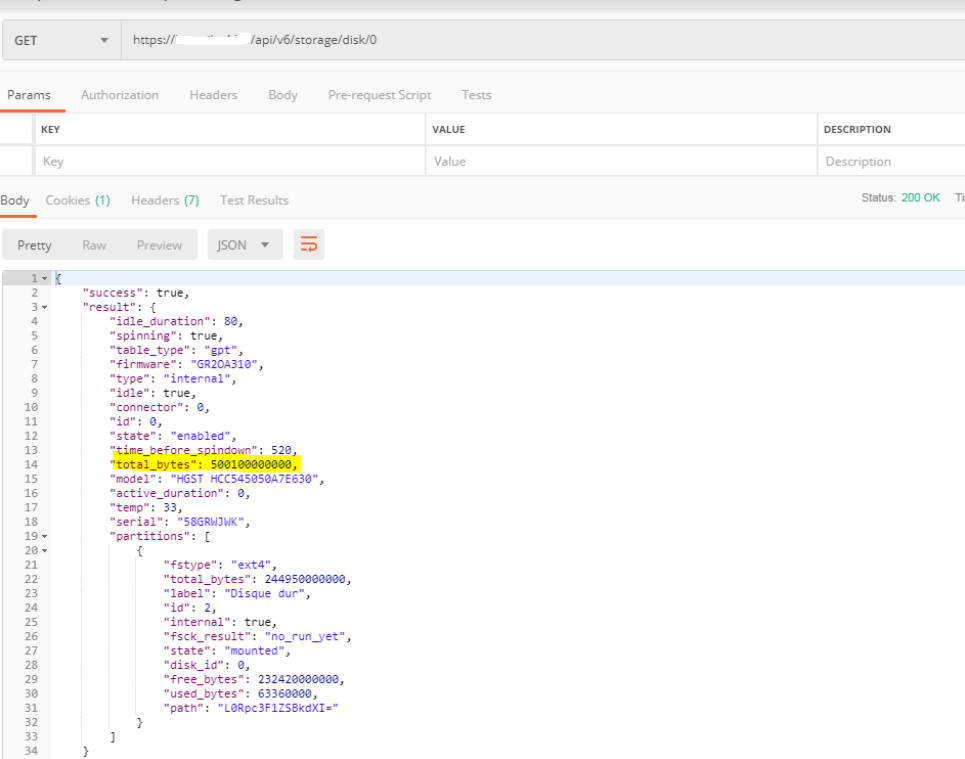Open the Test Results tab
This screenshot has height=759, width=965.
click(x=254, y=200)
